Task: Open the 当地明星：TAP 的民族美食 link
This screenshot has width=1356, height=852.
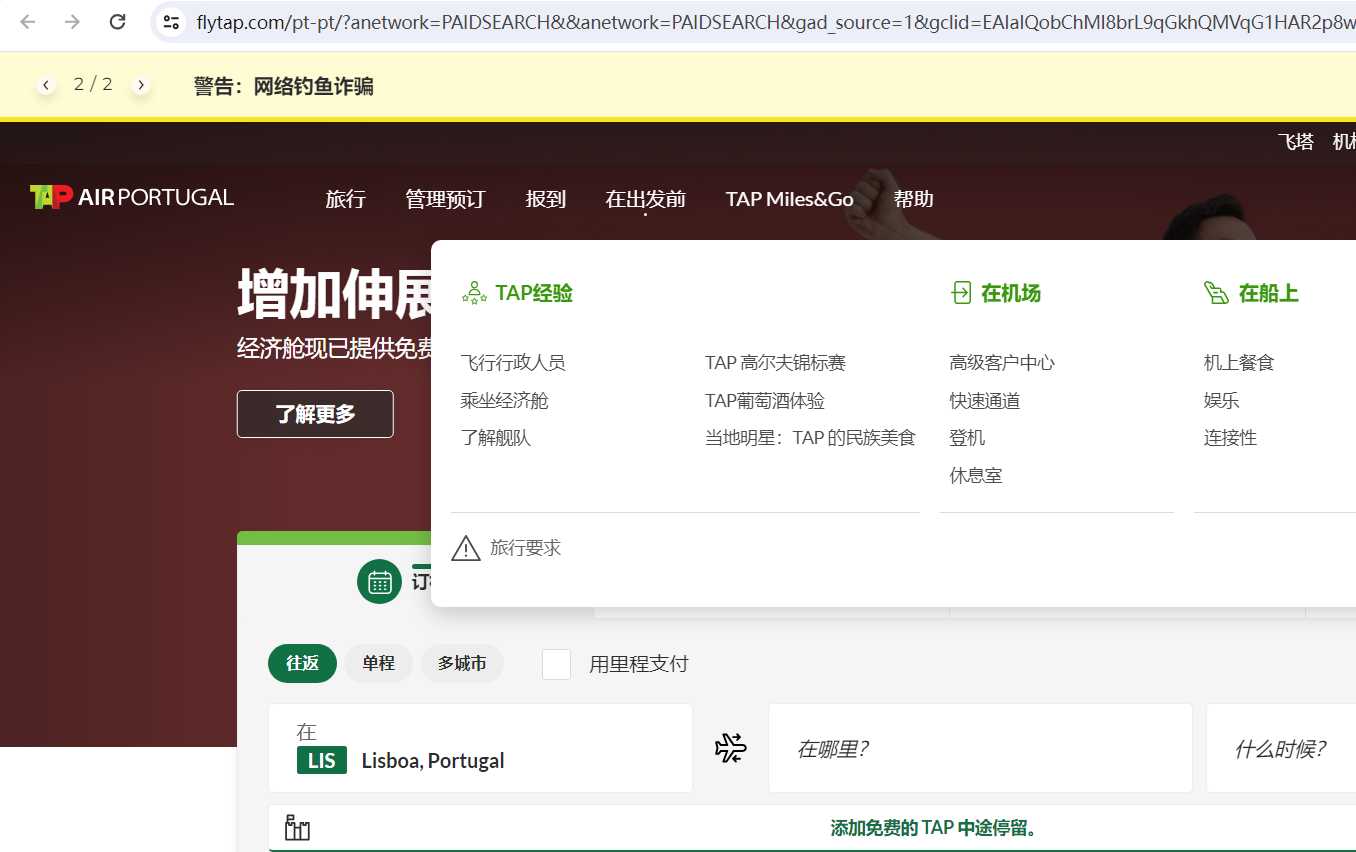Action: pyautogui.click(x=810, y=438)
